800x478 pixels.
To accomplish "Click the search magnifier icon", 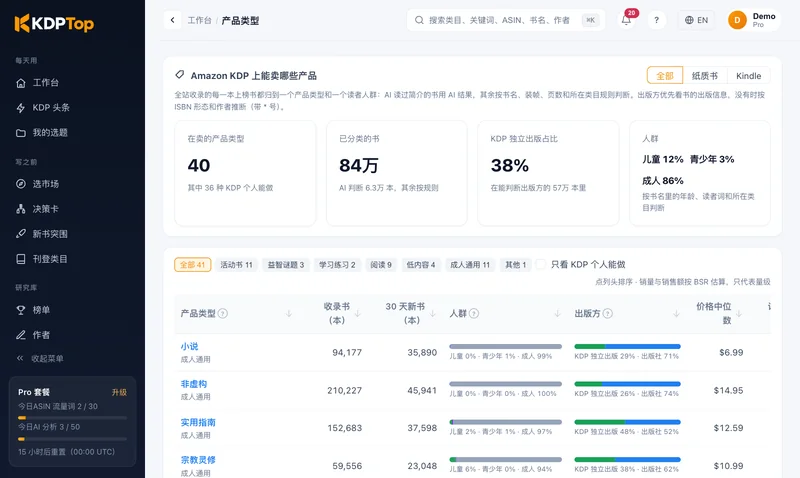I will pos(419,20).
